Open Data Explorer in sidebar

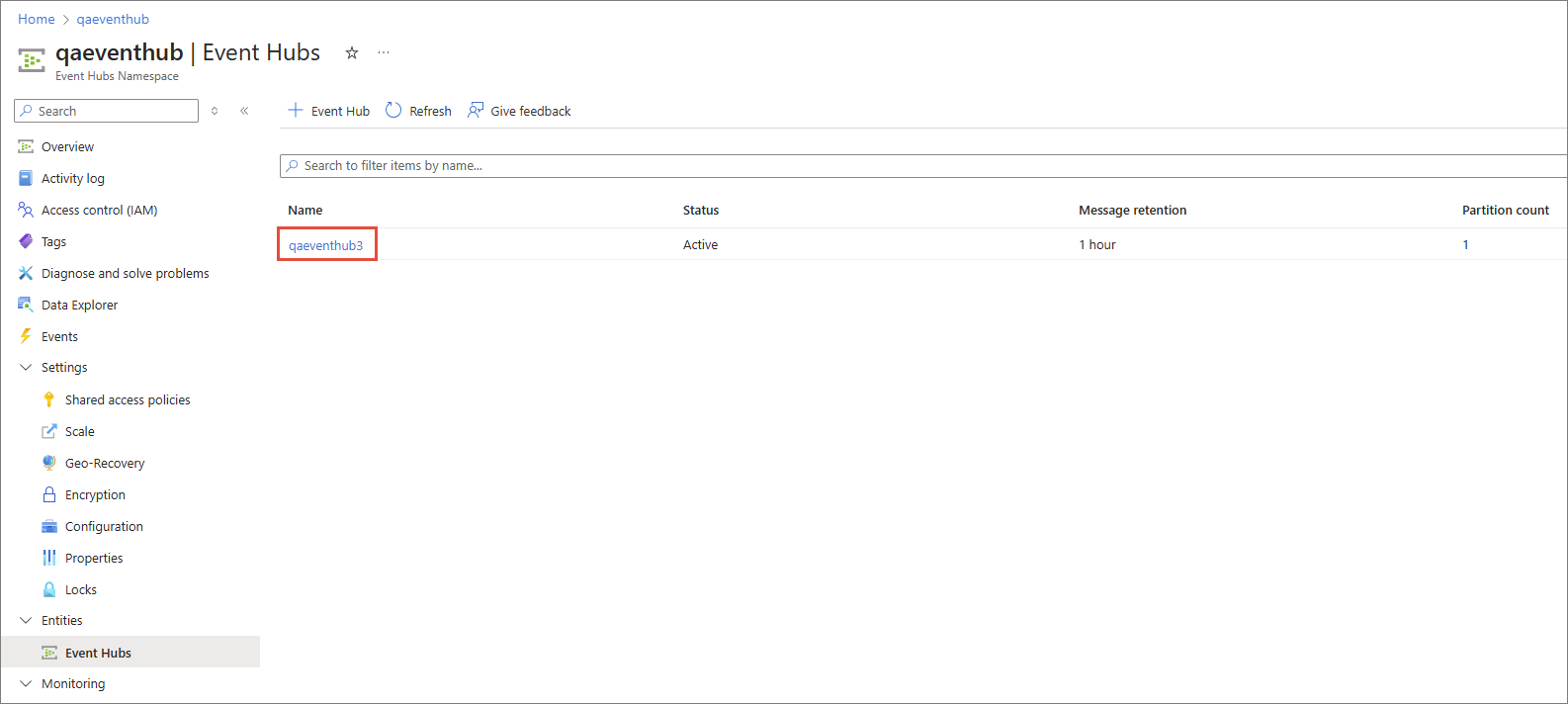point(79,306)
